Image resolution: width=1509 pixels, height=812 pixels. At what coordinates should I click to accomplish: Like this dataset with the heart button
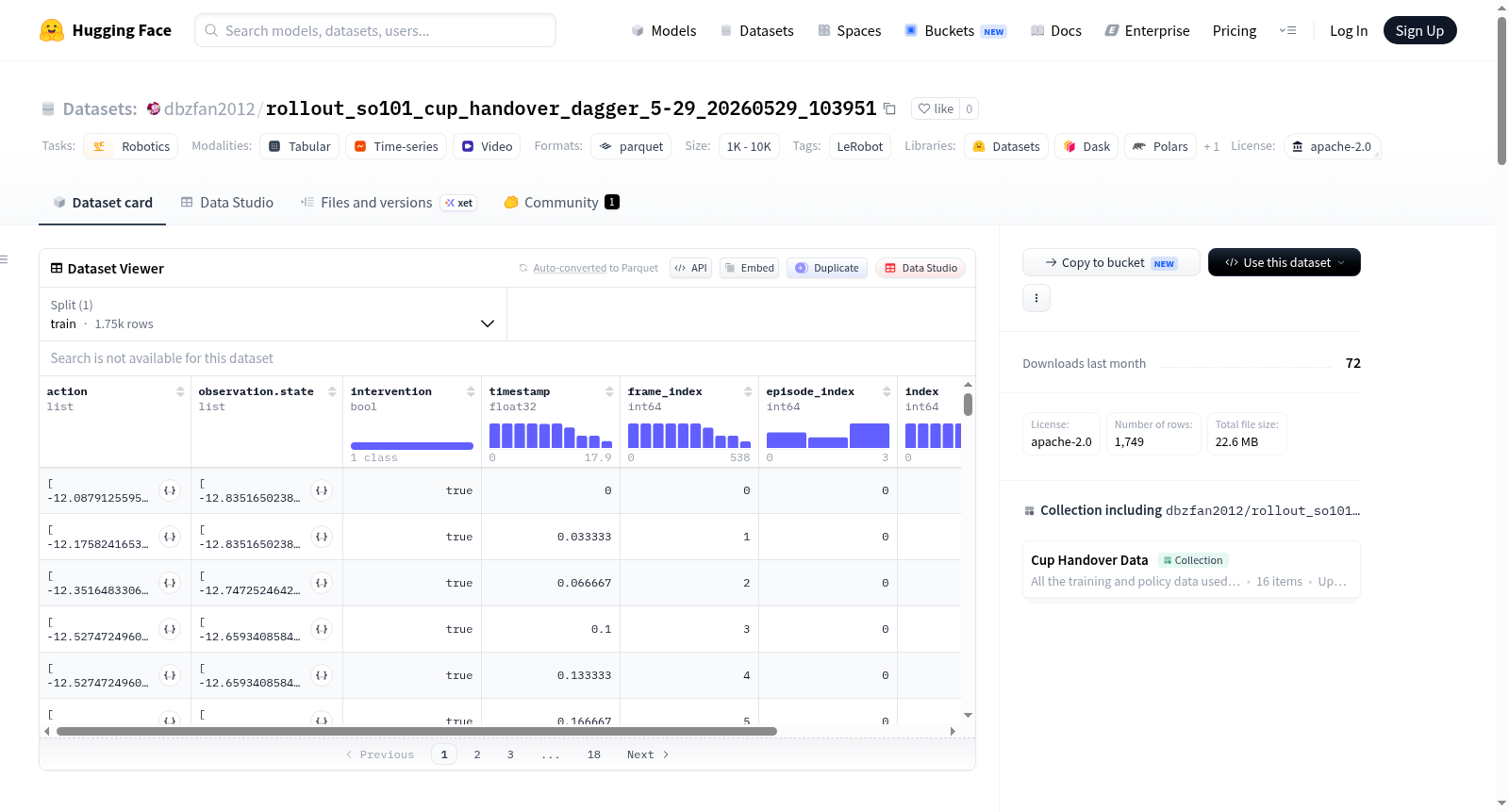[936, 108]
